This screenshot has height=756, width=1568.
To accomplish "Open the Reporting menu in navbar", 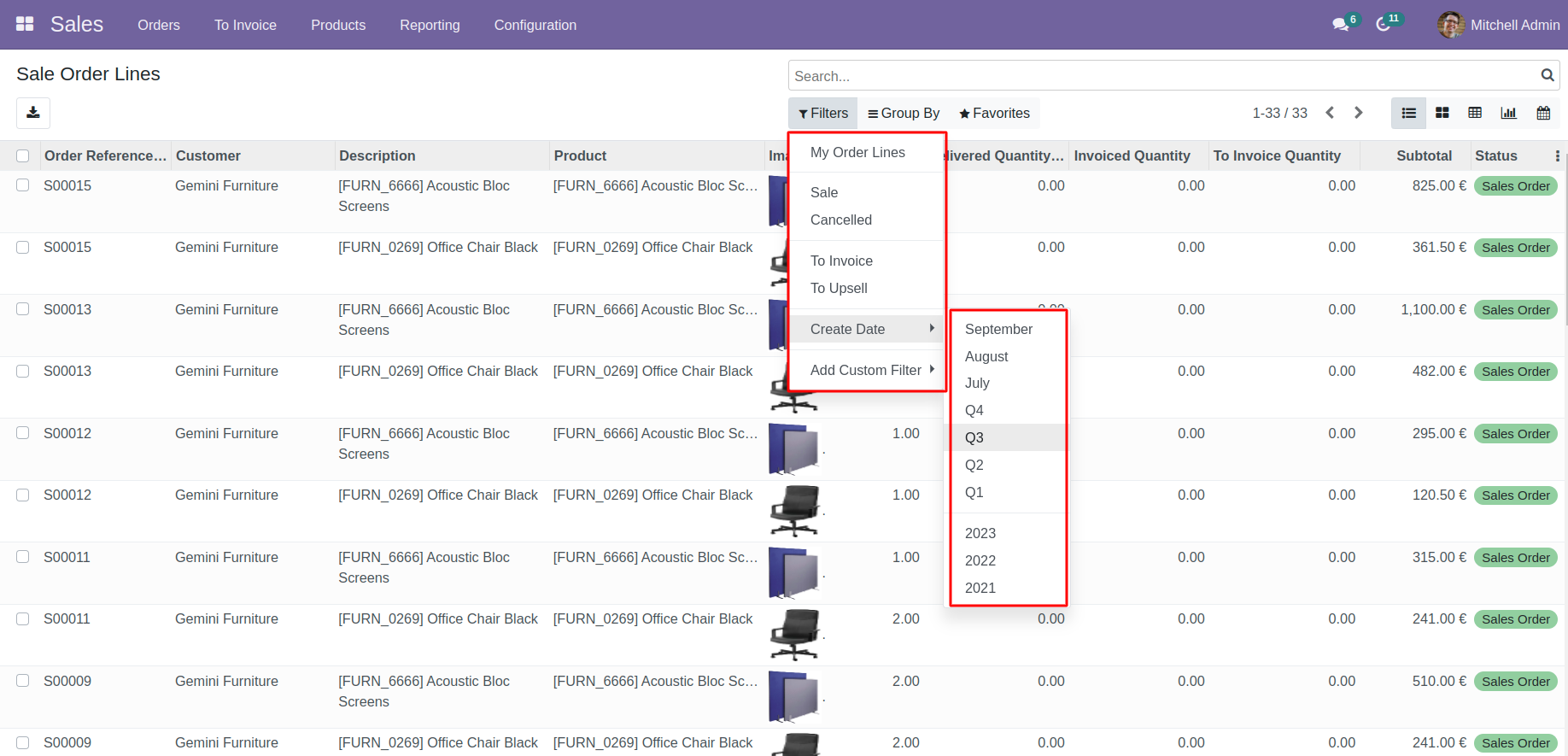I will [430, 25].
